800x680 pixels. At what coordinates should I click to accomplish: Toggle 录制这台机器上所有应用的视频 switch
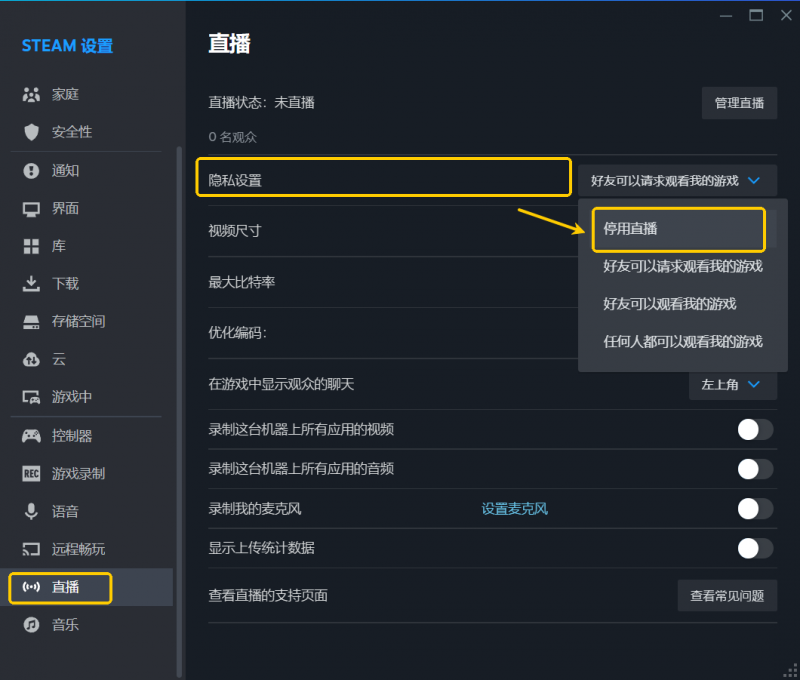755,430
